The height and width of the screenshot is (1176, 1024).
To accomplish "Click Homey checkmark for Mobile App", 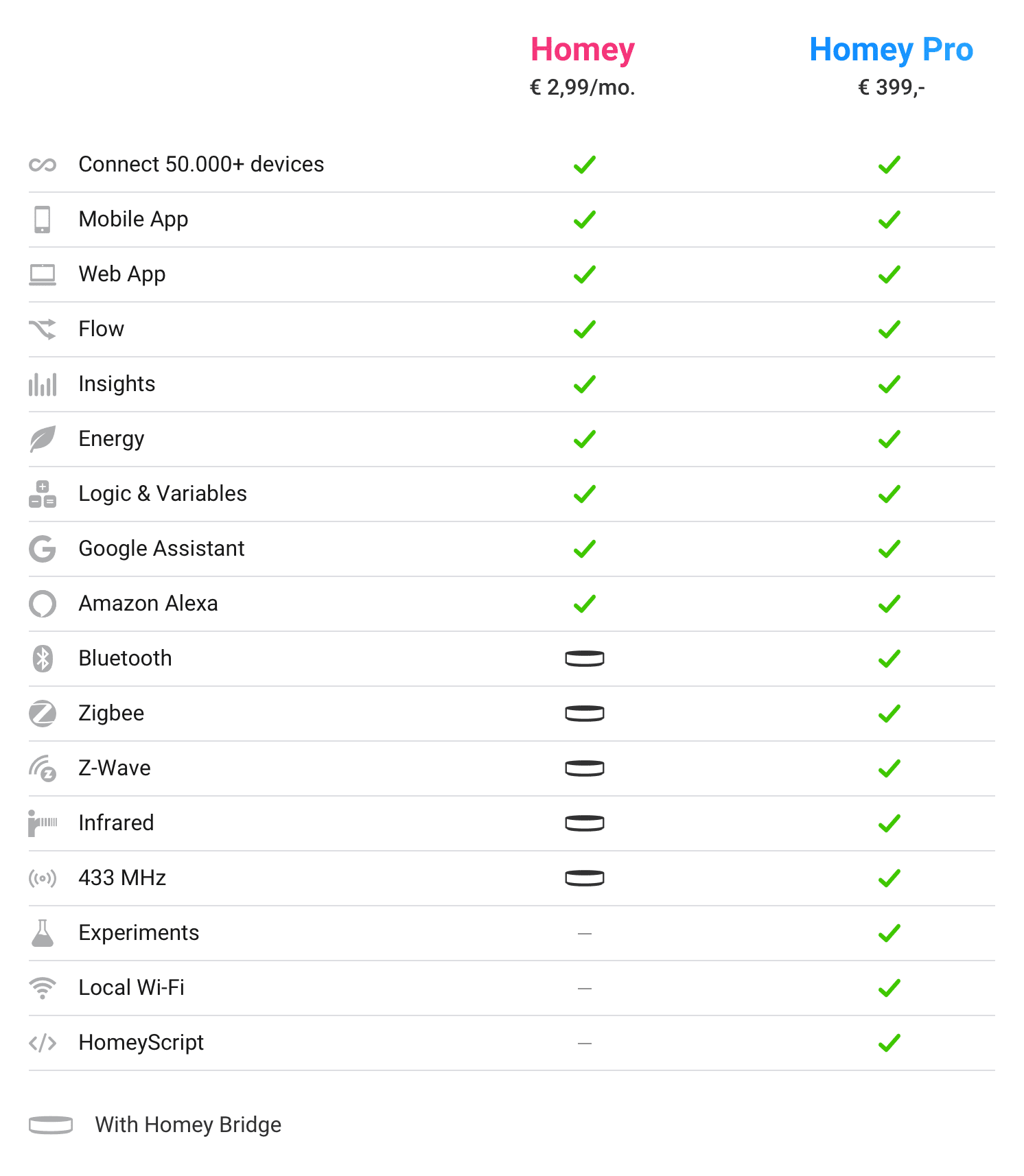I will click(x=585, y=220).
